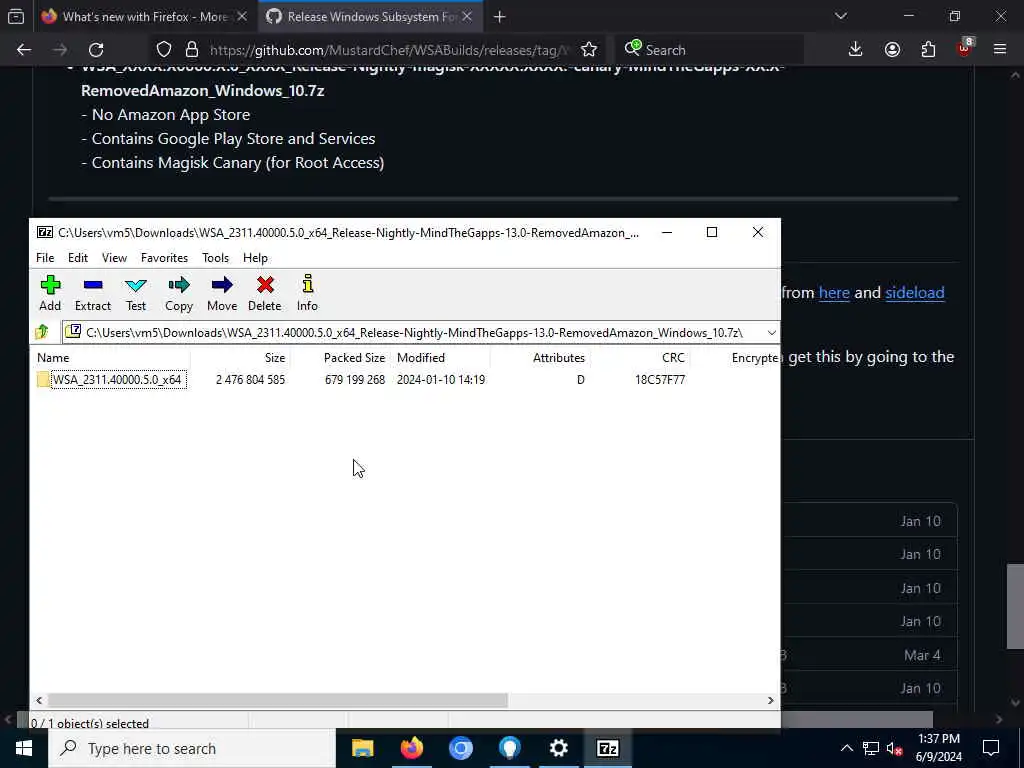Open File Explorer from the taskbar
Viewport: 1024px width, 768px height.
tap(362, 748)
